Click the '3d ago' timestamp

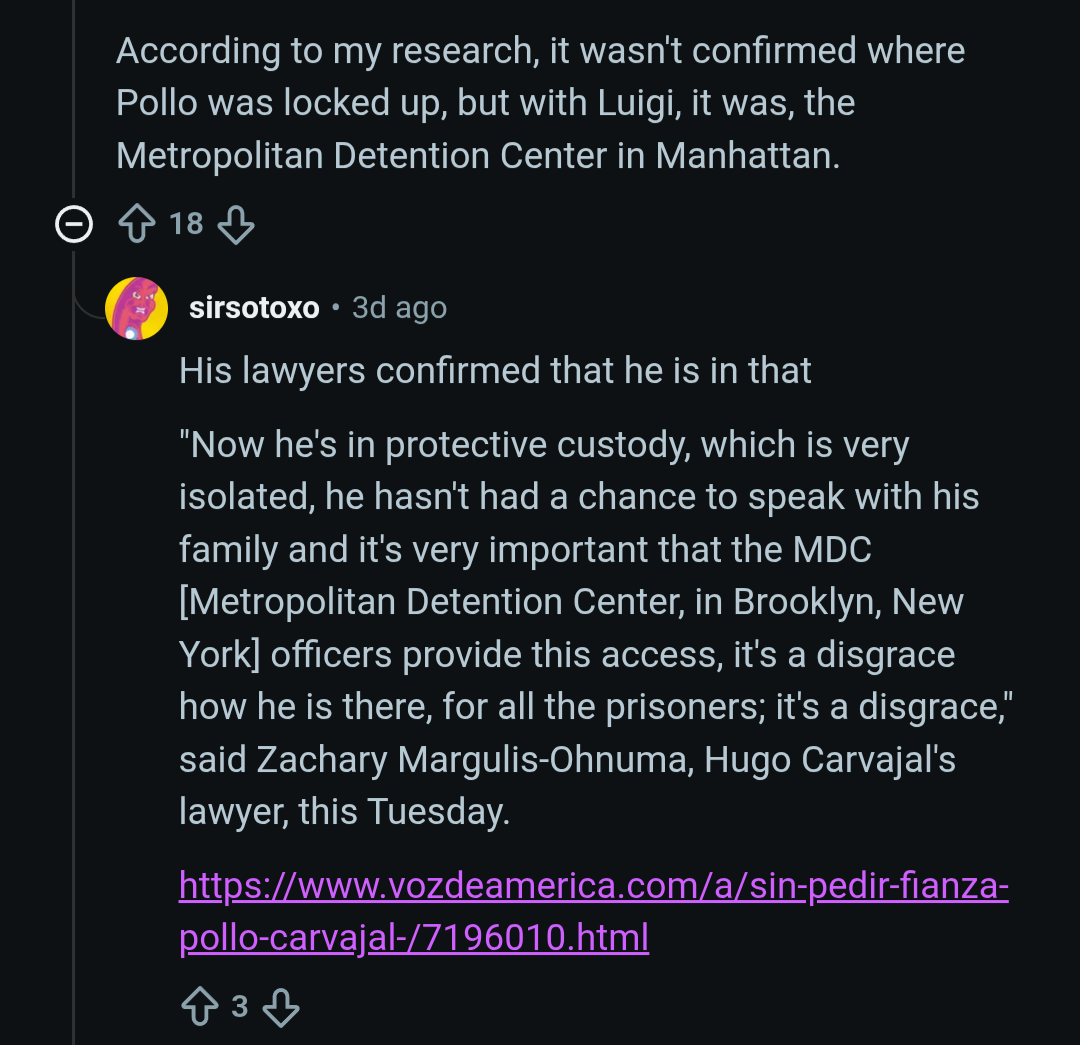pos(399,308)
